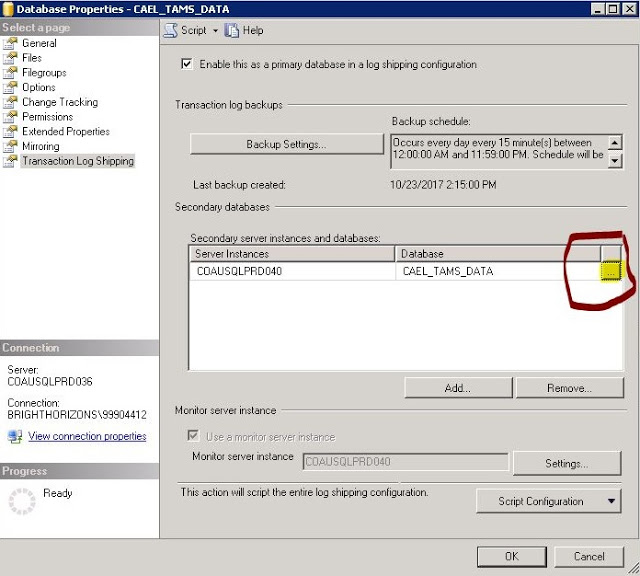This screenshot has width=640, height=576.
Task: Maximize the Database Properties window
Action: 613,9
